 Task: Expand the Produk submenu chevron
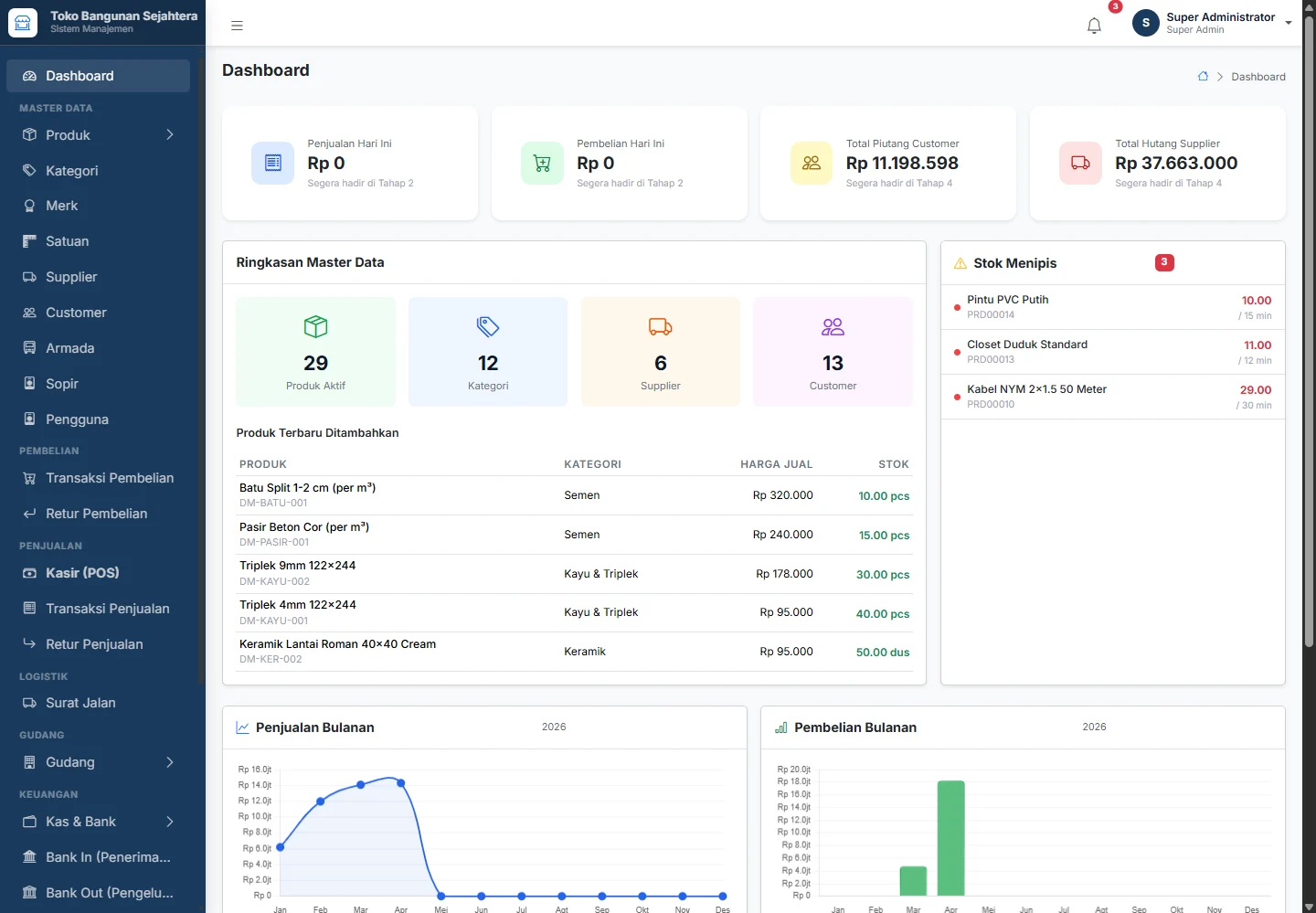(170, 134)
